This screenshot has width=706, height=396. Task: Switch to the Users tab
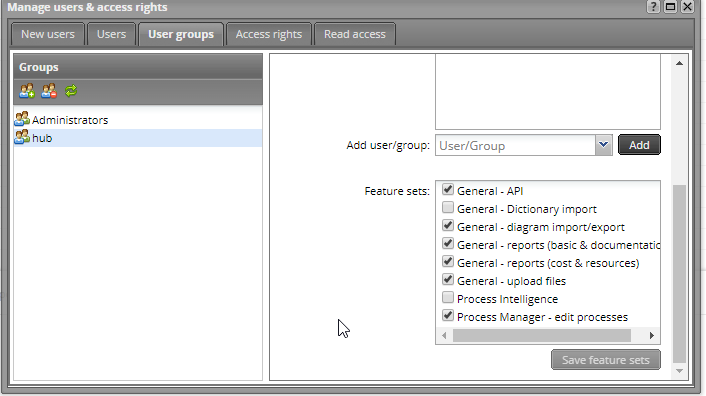111,34
